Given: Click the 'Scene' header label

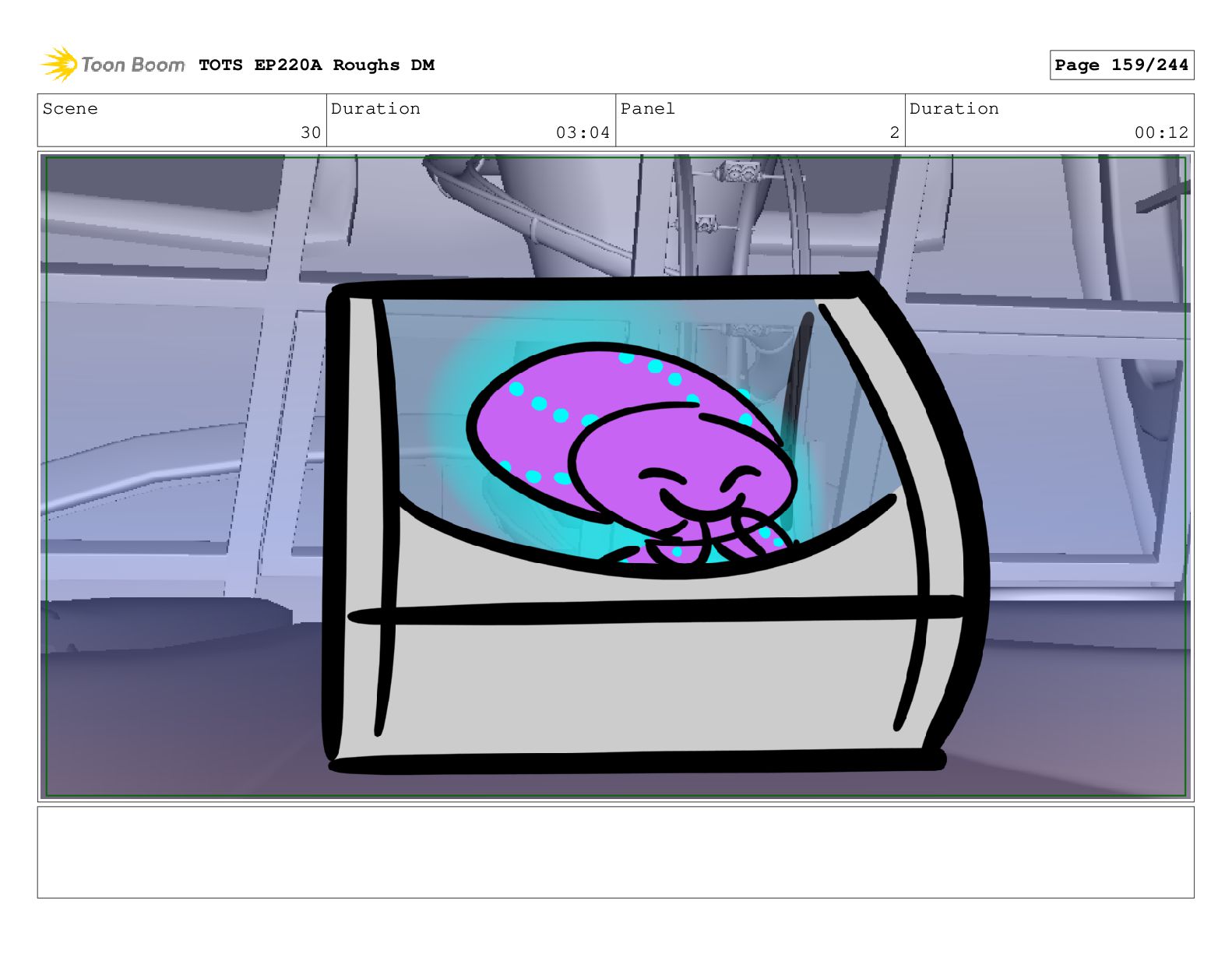Looking at the screenshot, I should (70, 109).
